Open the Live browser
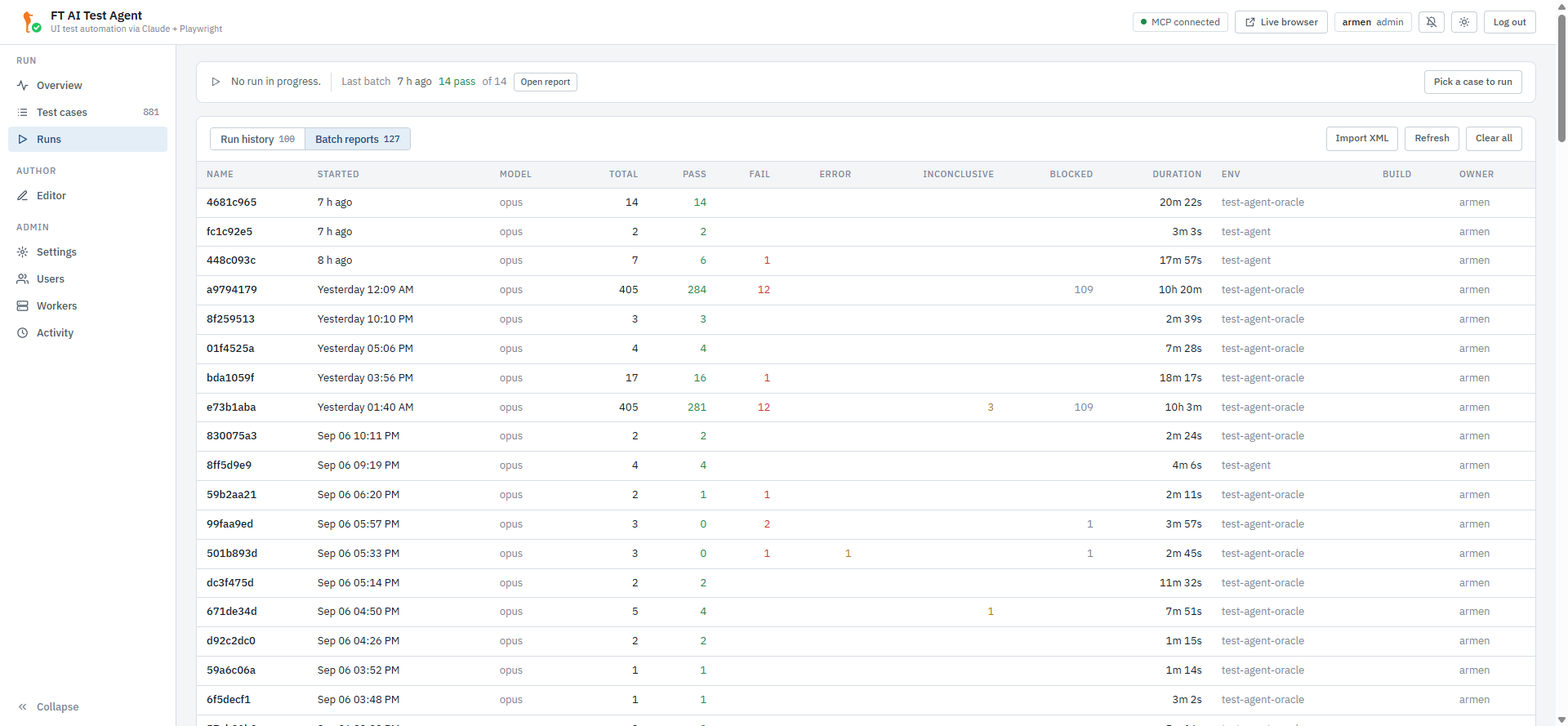This screenshot has height=726, width=1568. point(1281,22)
